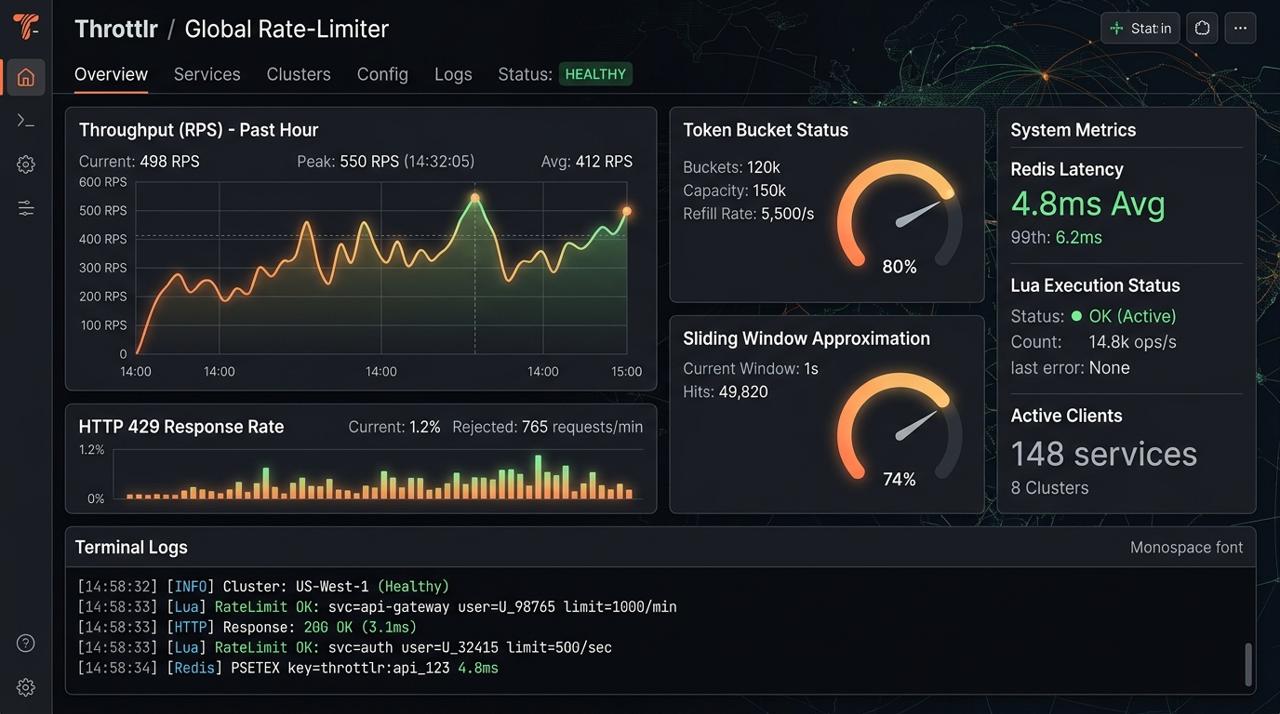Screen dimensions: 1280x714
Task: Click '14.8k ops/s' count value
Action: coord(1132,342)
